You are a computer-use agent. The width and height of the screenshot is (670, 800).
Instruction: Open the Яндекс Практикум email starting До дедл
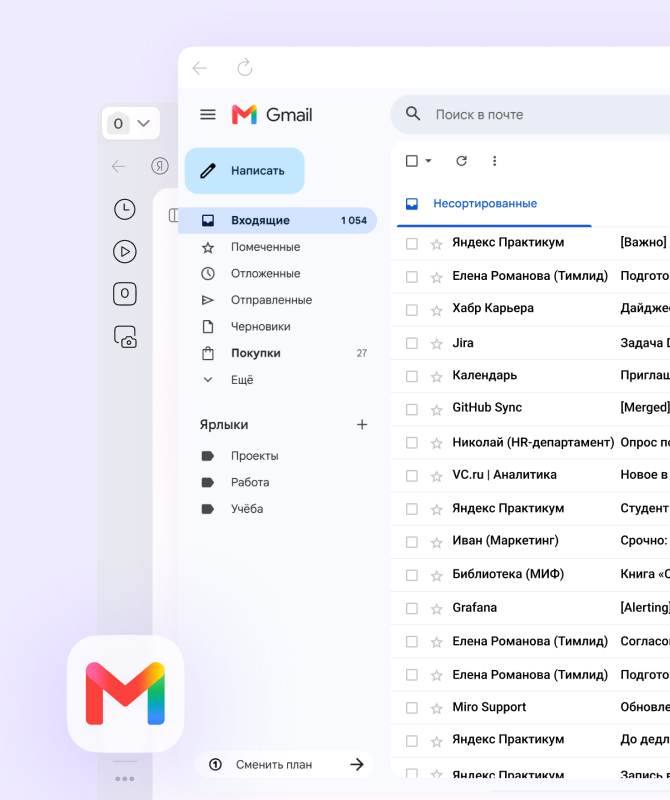click(x=530, y=740)
